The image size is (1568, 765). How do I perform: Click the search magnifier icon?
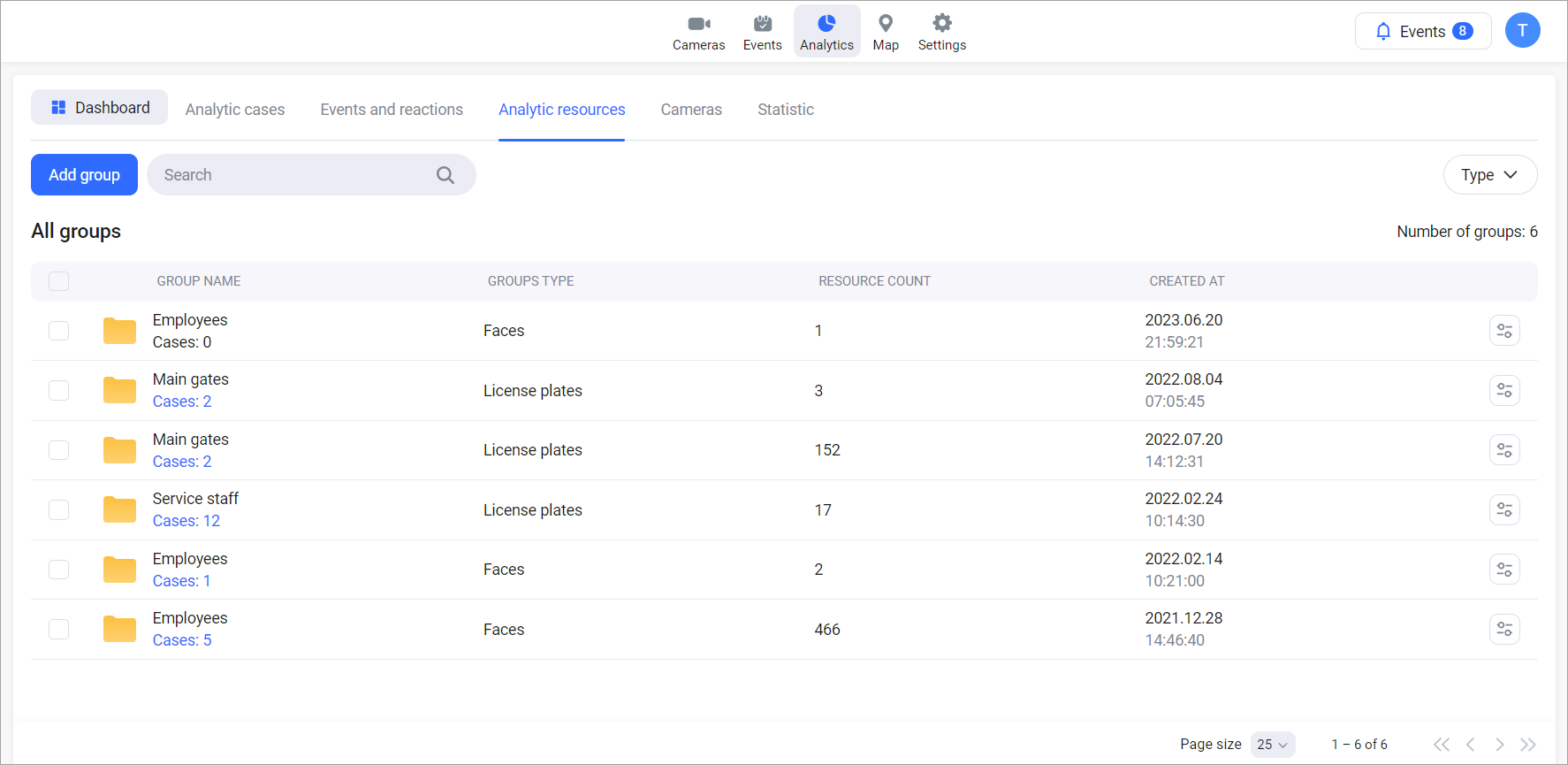coord(445,175)
